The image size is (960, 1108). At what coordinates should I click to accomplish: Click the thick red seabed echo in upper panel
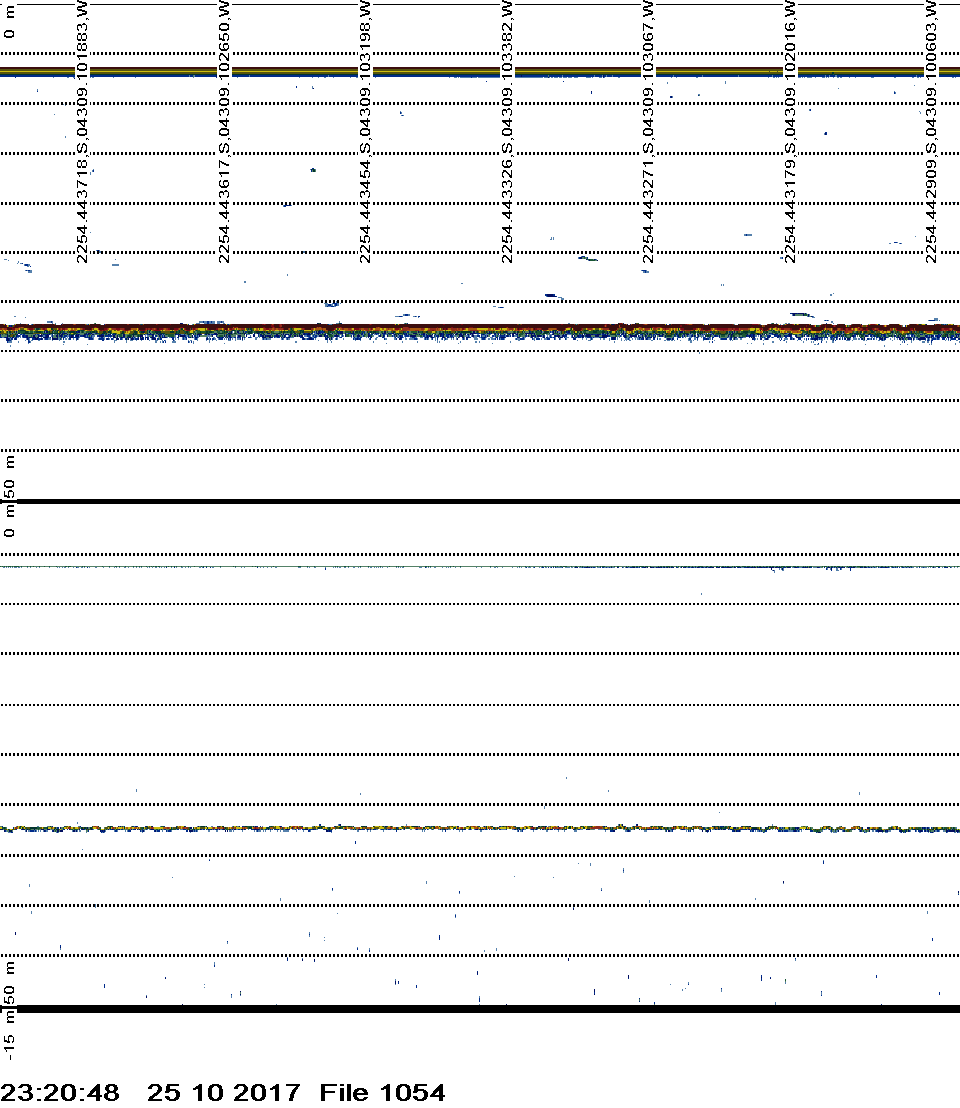tap(480, 328)
